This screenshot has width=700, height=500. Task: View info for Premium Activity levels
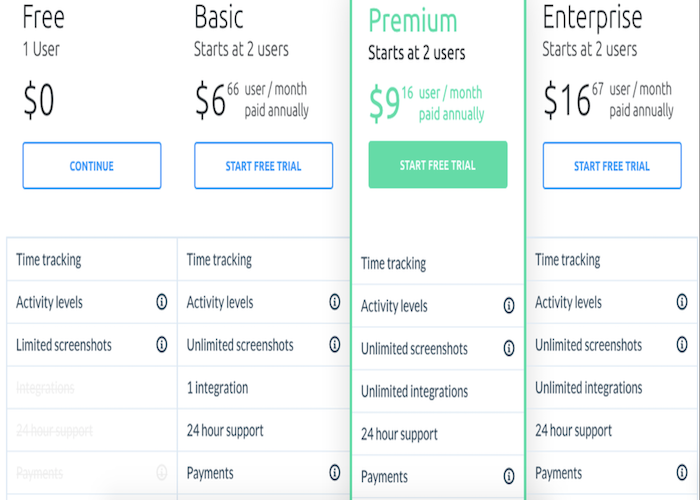click(x=509, y=305)
